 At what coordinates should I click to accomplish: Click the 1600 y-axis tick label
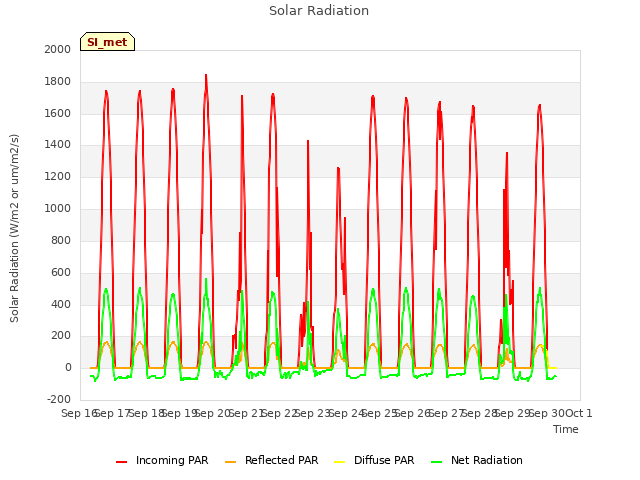[58, 113]
